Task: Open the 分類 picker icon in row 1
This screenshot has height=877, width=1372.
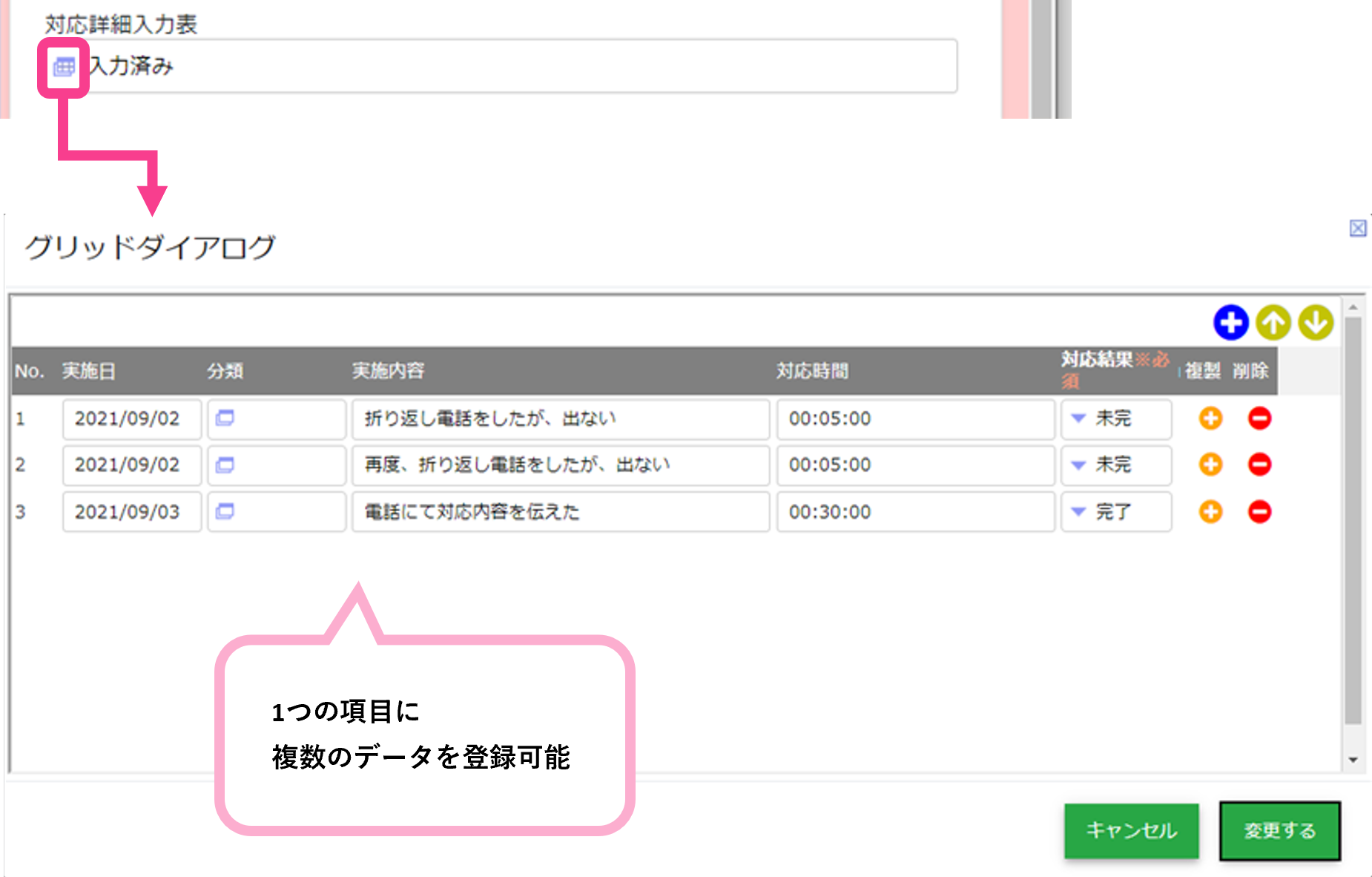Action: click(225, 418)
